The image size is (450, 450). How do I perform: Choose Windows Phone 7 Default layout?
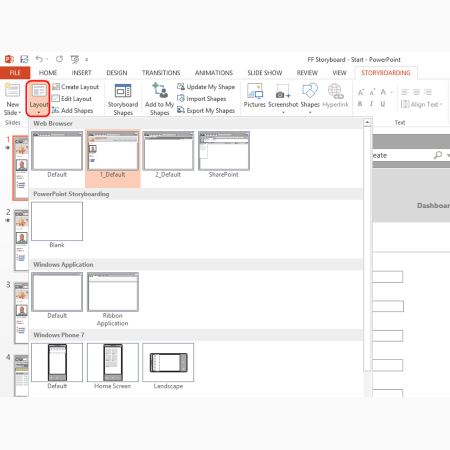coord(57,366)
